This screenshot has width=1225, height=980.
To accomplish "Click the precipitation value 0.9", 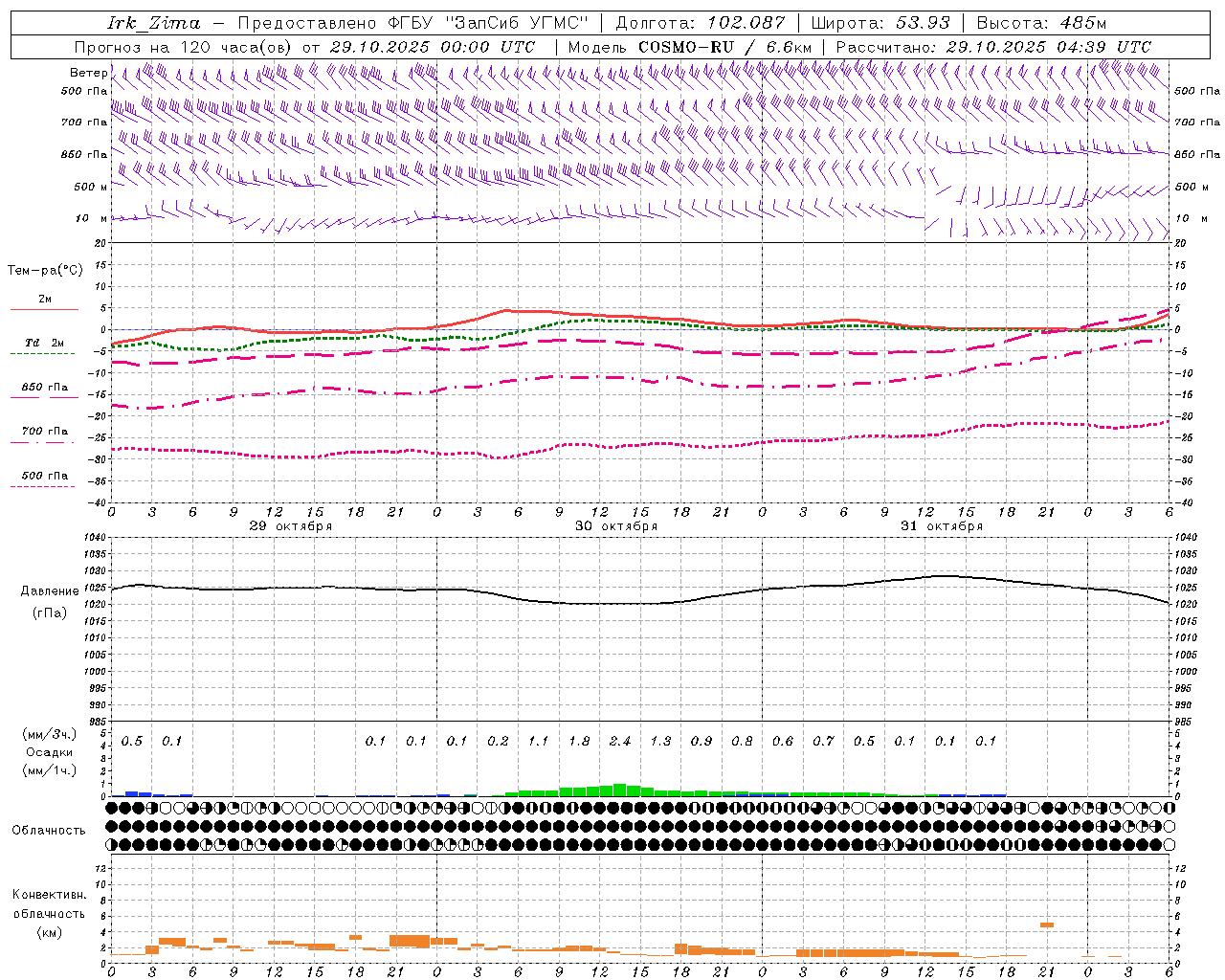I will [x=702, y=741].
